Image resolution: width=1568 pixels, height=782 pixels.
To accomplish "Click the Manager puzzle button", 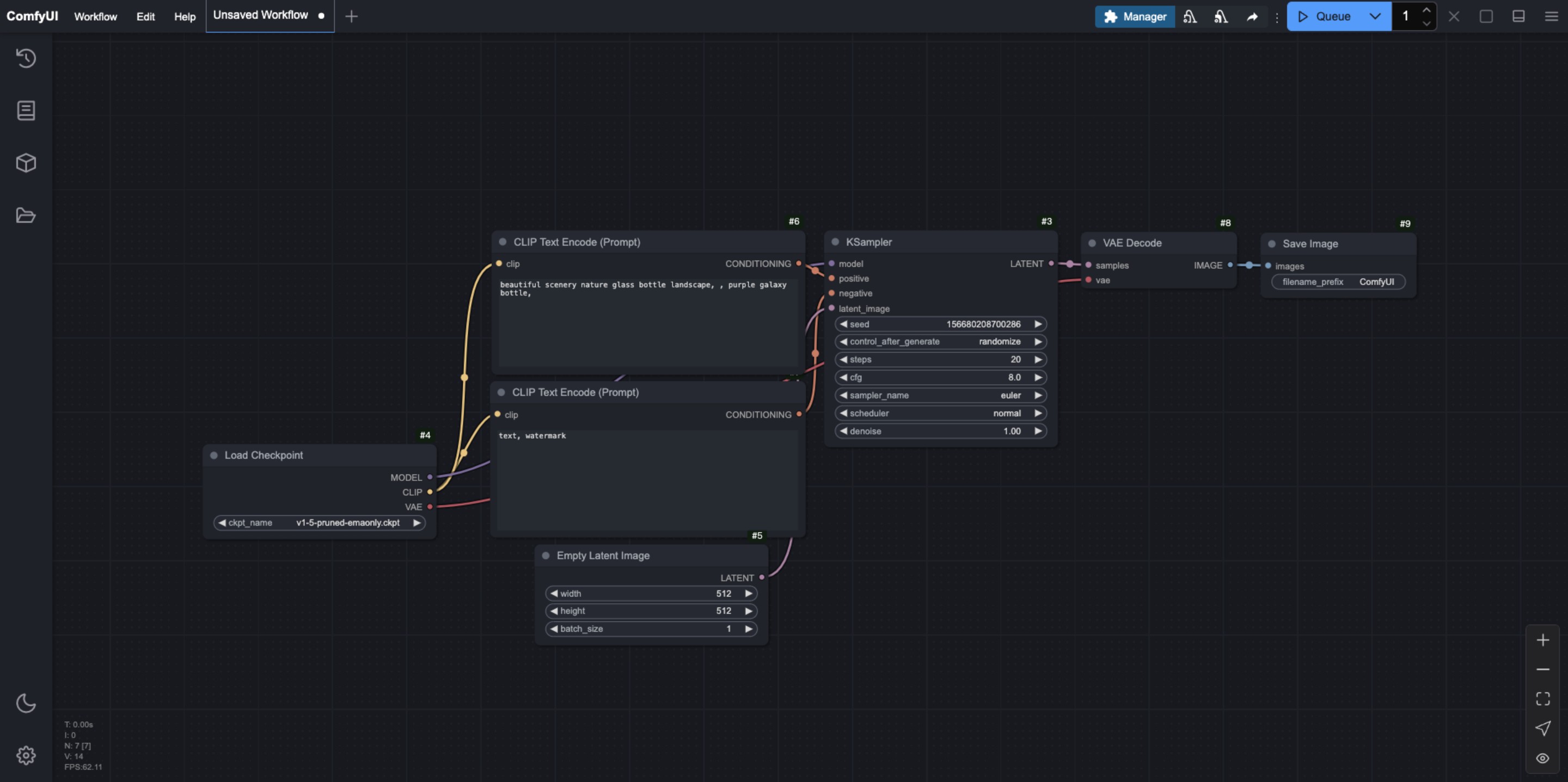I will [x=1135, y=16].
